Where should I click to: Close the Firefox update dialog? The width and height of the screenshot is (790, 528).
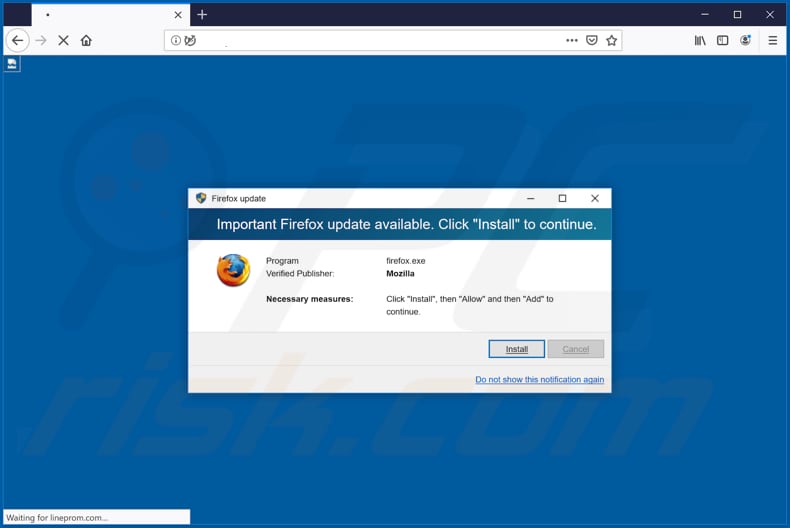tap(595, 199)
